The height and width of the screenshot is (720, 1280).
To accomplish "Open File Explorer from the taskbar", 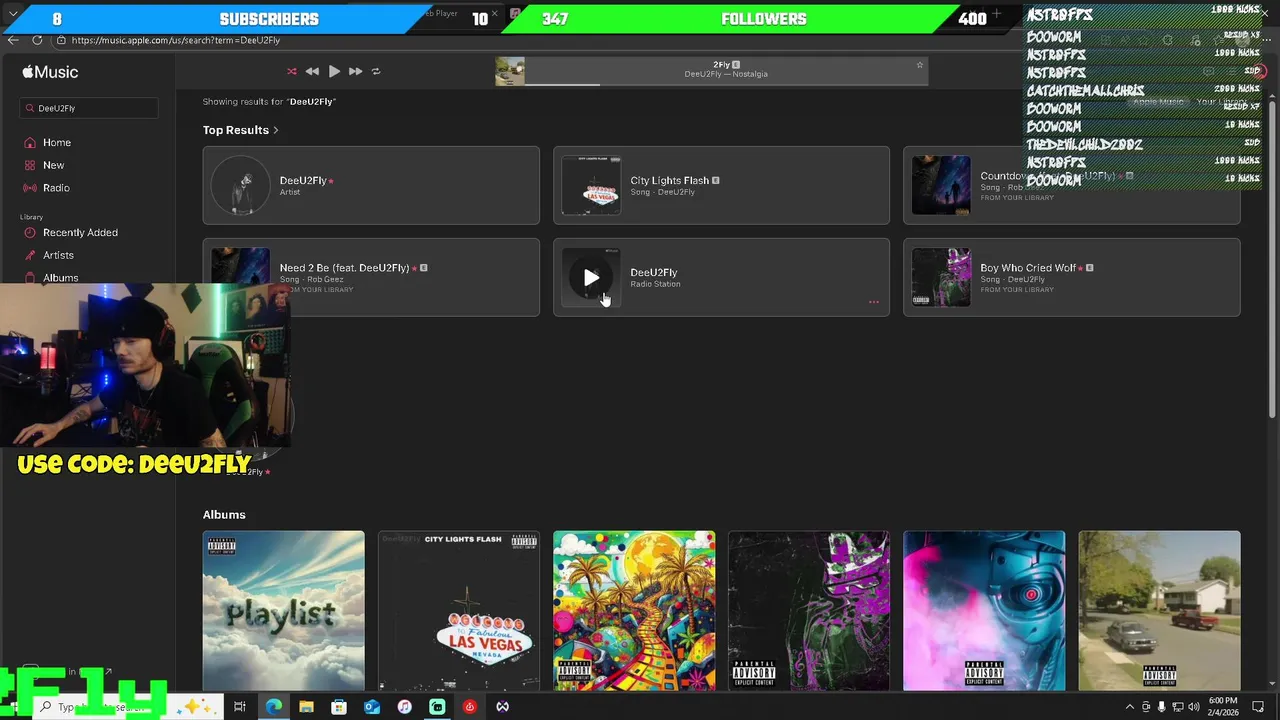I will tap(306, 707).
